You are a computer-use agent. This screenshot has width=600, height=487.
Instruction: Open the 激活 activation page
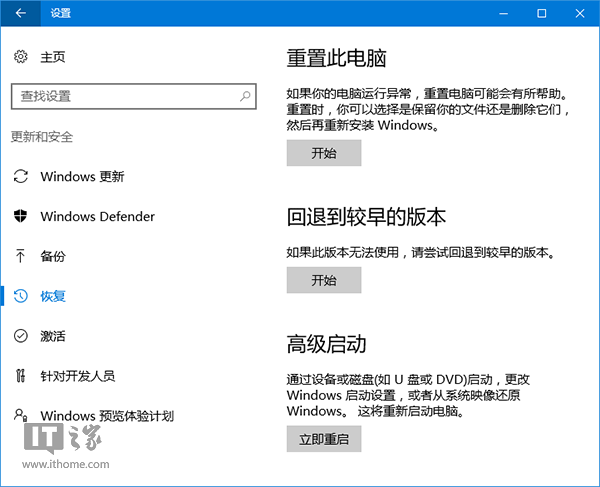click(53, 336)
